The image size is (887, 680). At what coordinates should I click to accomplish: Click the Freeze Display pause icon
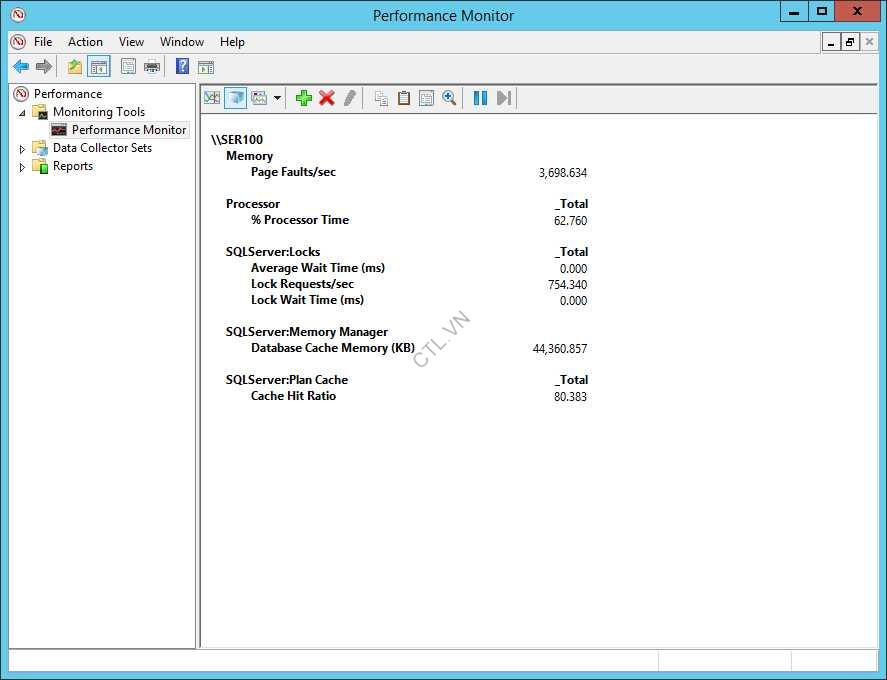coord(480,97)
